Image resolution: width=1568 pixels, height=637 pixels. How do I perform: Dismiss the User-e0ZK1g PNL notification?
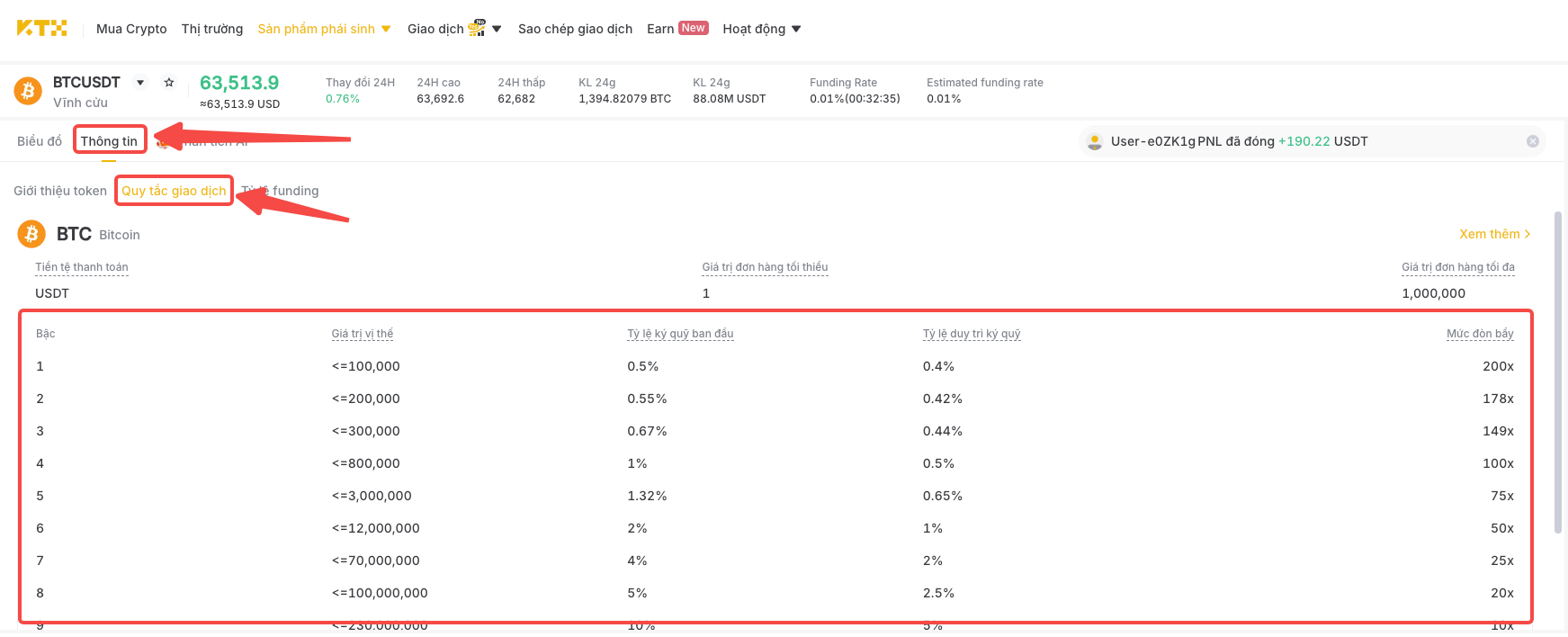(1533, 141)
